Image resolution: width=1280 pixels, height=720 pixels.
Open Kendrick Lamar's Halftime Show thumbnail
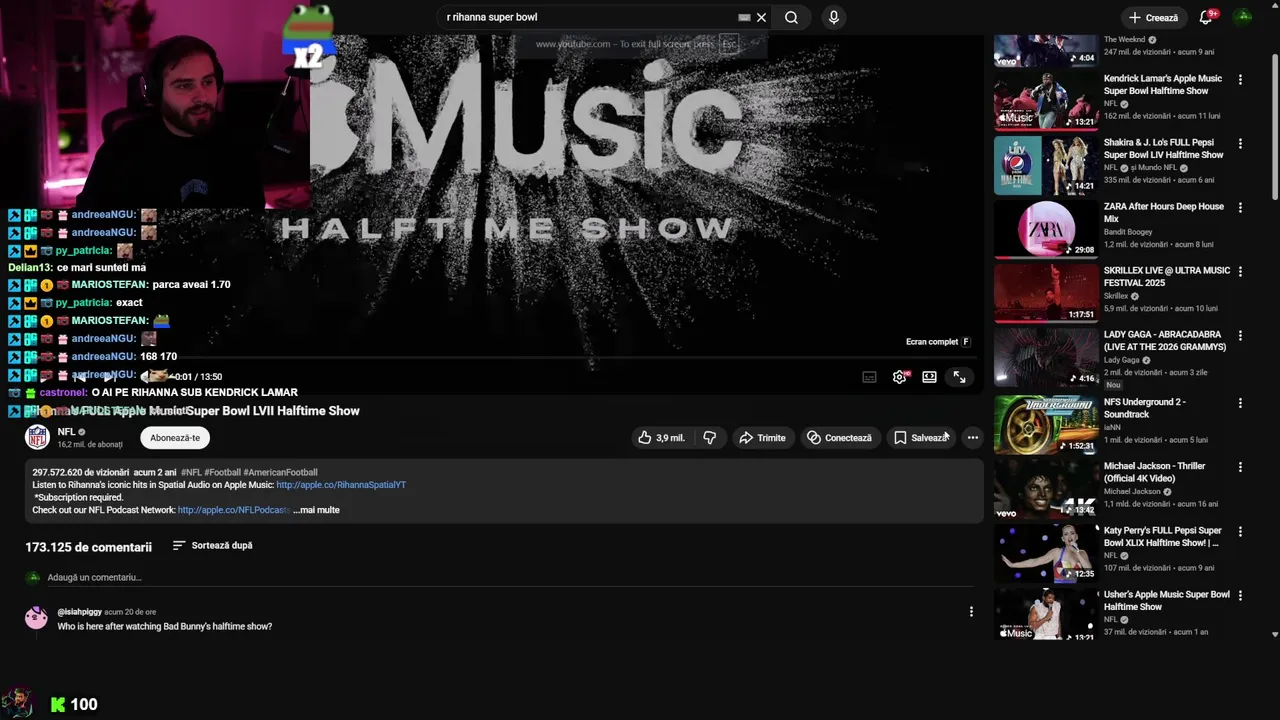click(x=1045, y=101)
